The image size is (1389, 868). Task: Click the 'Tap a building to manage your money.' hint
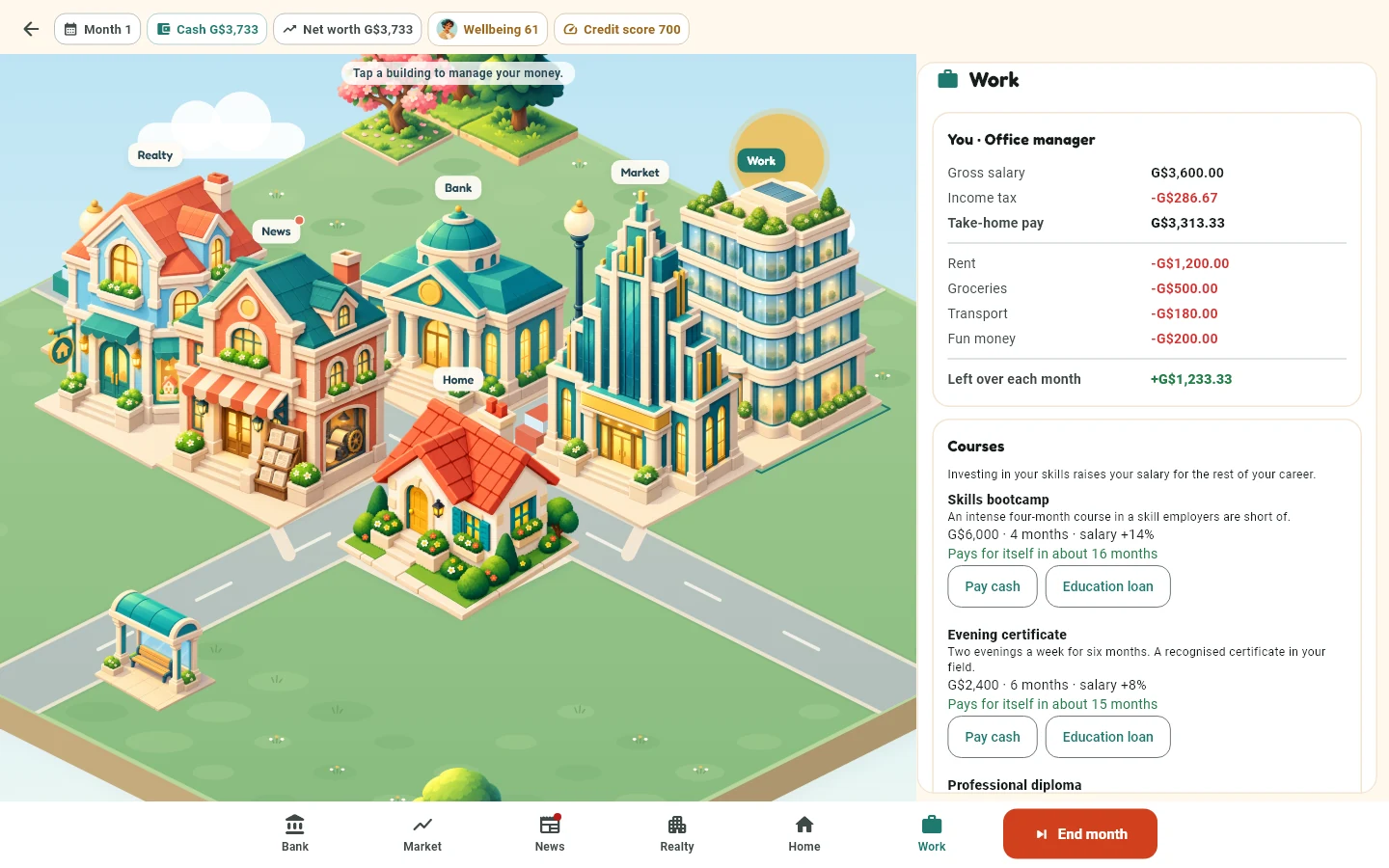tap(458, 73)
